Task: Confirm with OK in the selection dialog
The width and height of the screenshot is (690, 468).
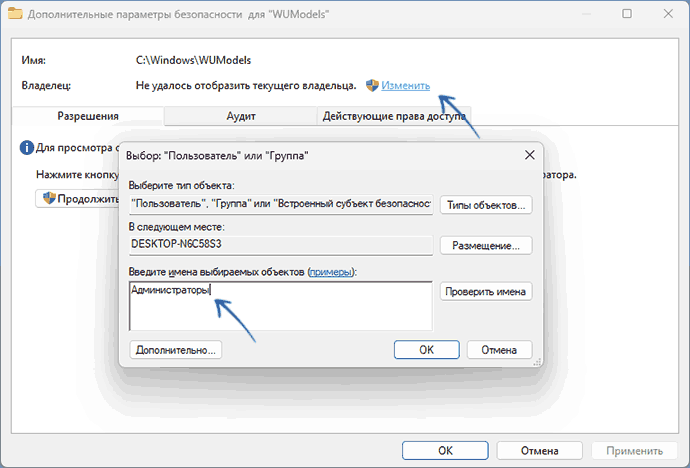Action: click(x=426, y=350)
